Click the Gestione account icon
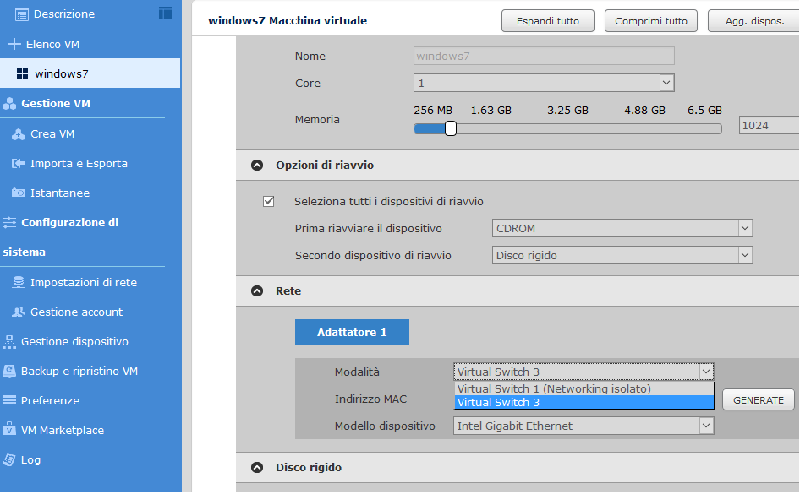 (x=18, y=312)
